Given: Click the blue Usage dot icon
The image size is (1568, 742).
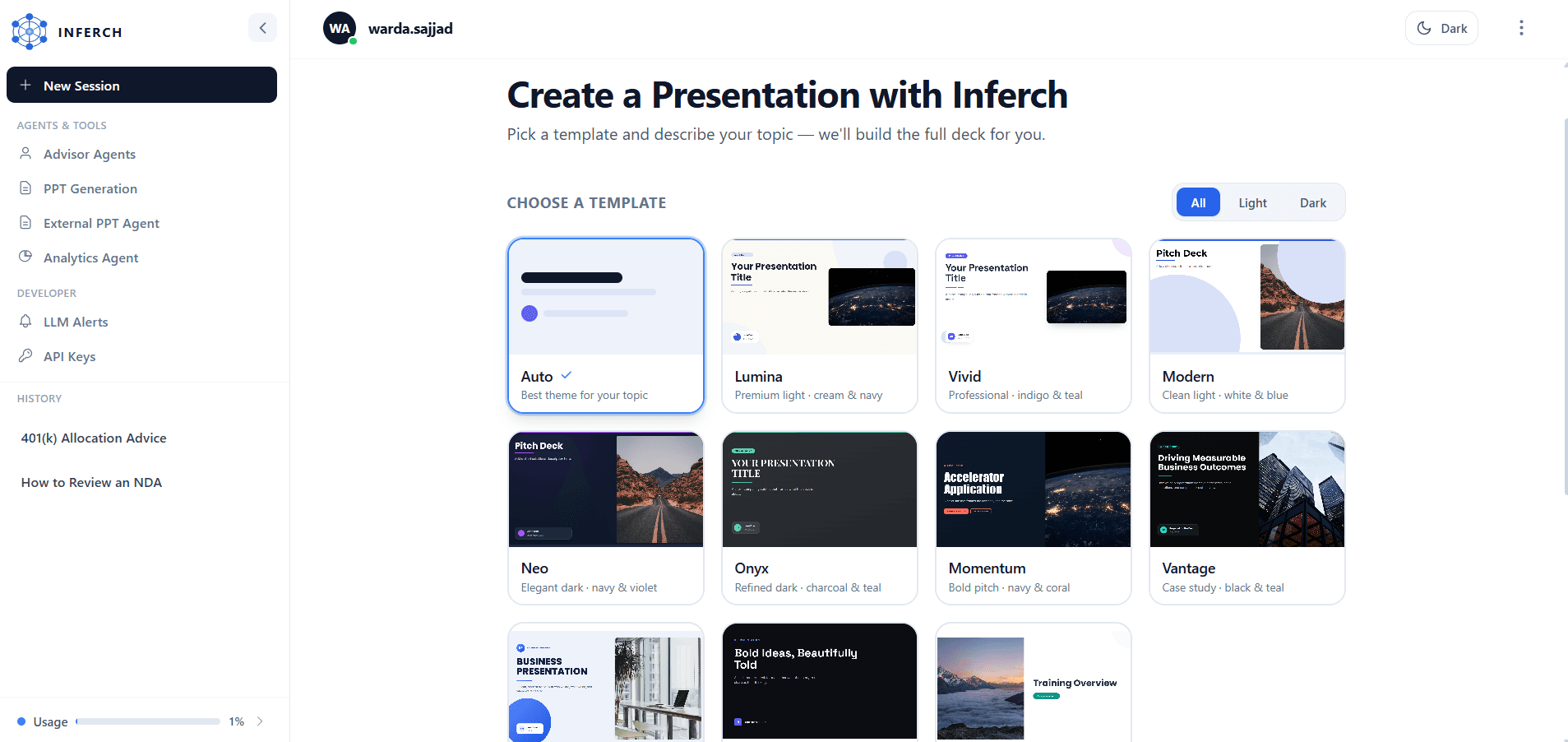Looking at the screenshot, I should [21, 721].
